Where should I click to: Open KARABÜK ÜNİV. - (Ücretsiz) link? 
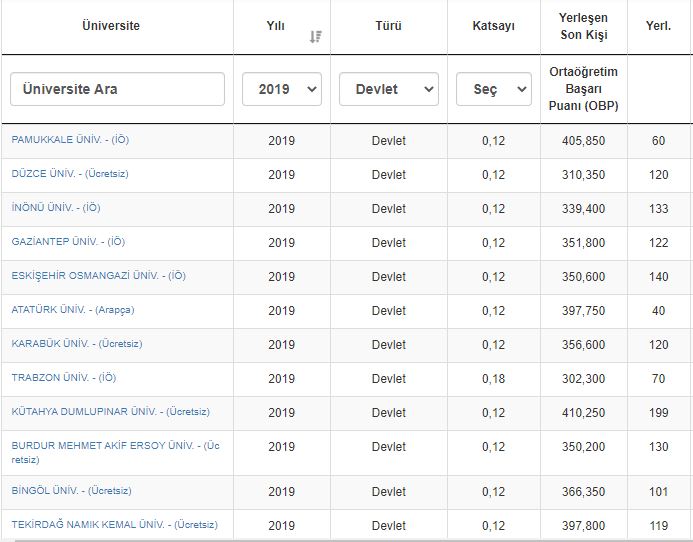pyautogui.click(x=77, y=344)
